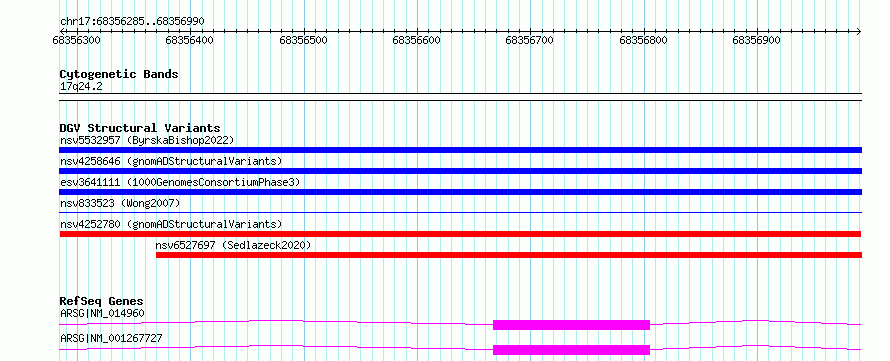
Task: Select the magenta exon block of ARSG|NM_001267727
Action: coord(571,350)
